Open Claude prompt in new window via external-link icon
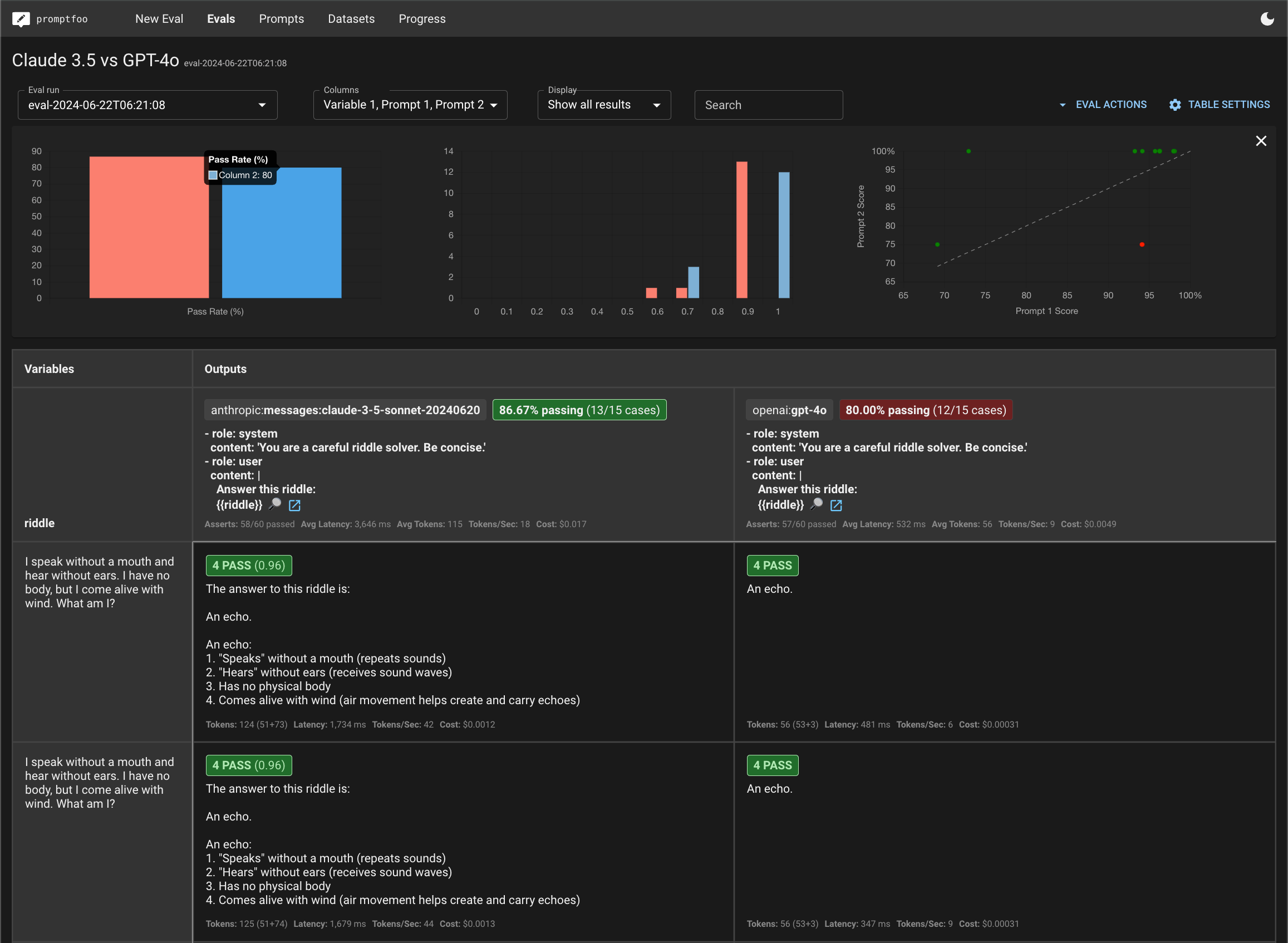The width and height of the screenshot is (1288, 943). pyautogui.click(x=294, y=505)
